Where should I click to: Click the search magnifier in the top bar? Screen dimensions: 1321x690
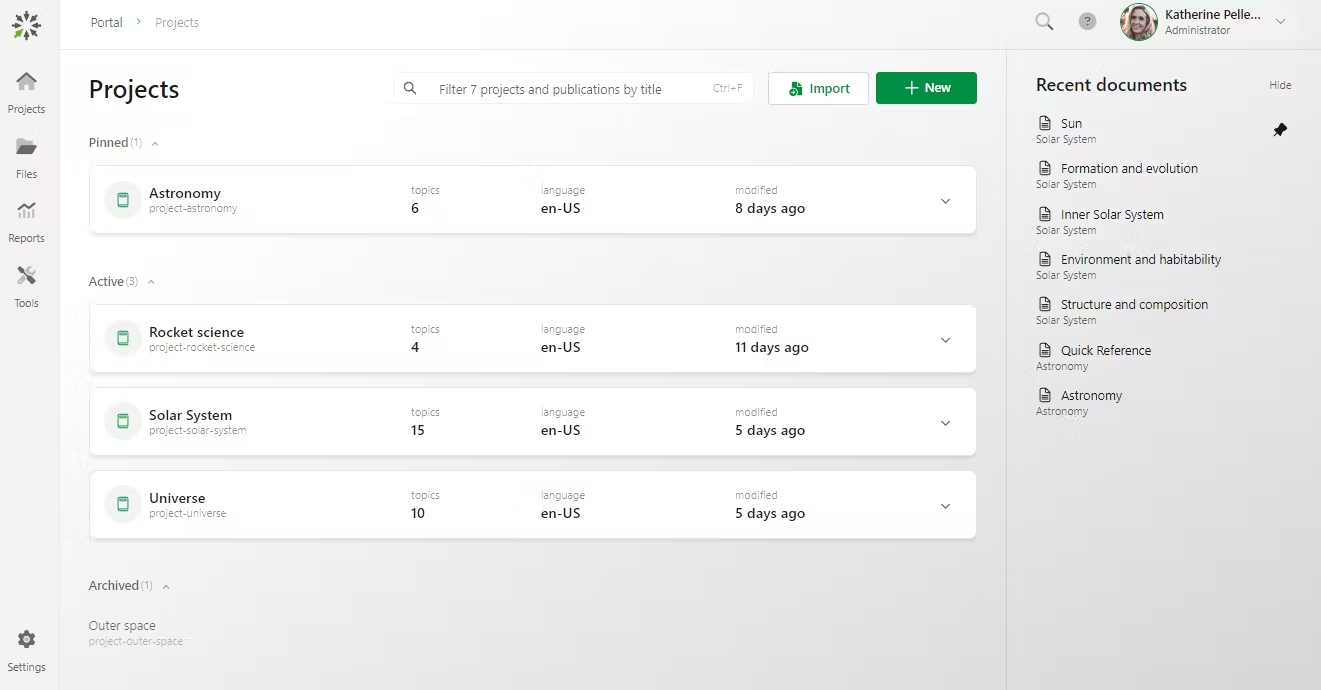coord(1043,21)
